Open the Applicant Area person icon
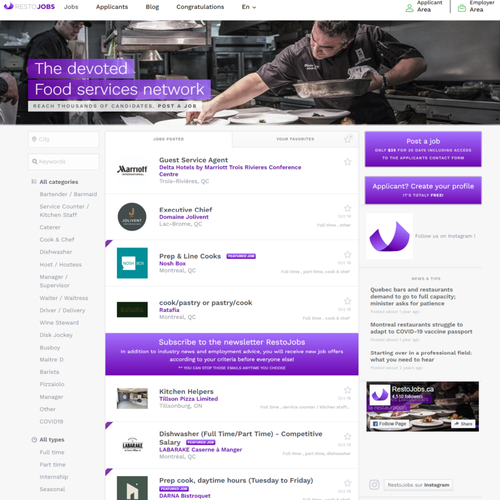Viewport: 500px width, 500px height. [x=409, y=8]
